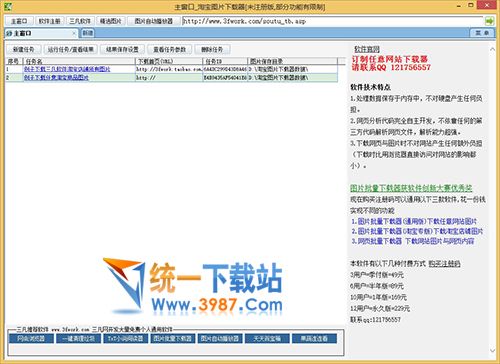Close the 主窗口 tab with its X
Image resolution: width=500 pixels, height=364 pixels.
(74, 33)
